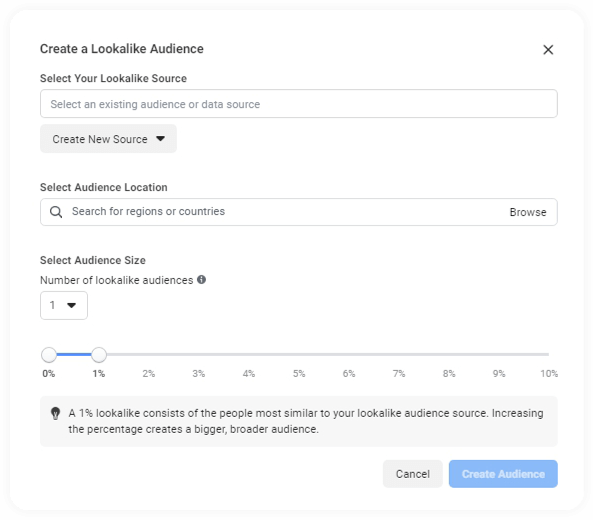Screen dimensions: 593x520
Task: Click the Create New Source dropdown arrow
Action: [160, 138]
